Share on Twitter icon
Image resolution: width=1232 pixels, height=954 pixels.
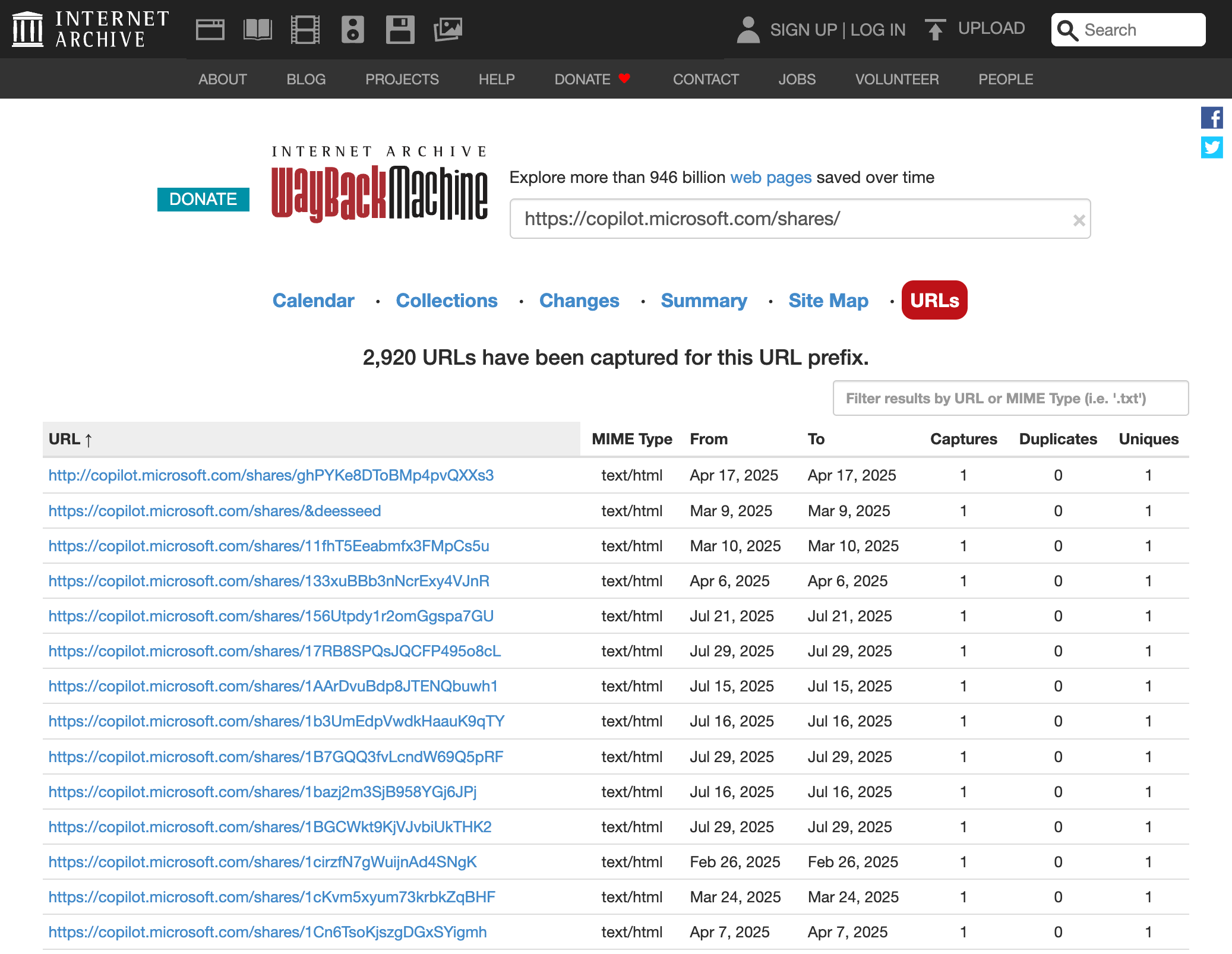coord(1212,147)
